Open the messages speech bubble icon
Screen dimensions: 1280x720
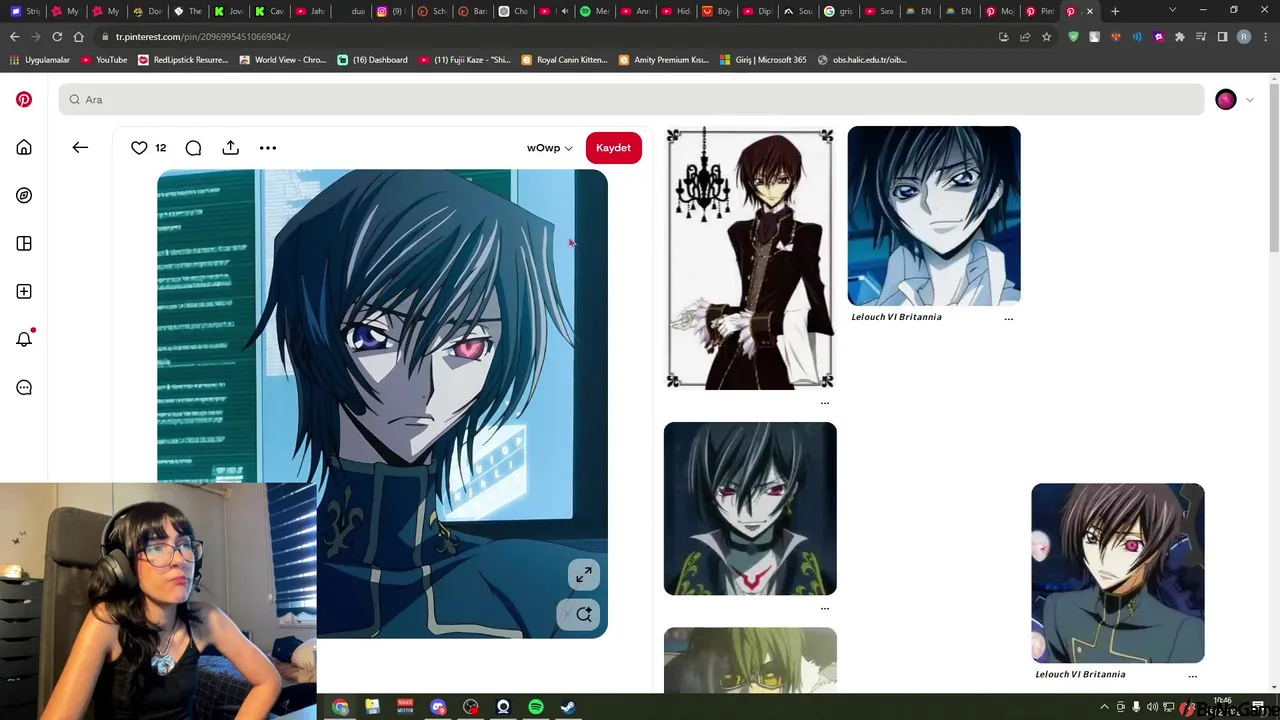coord(24,388)
